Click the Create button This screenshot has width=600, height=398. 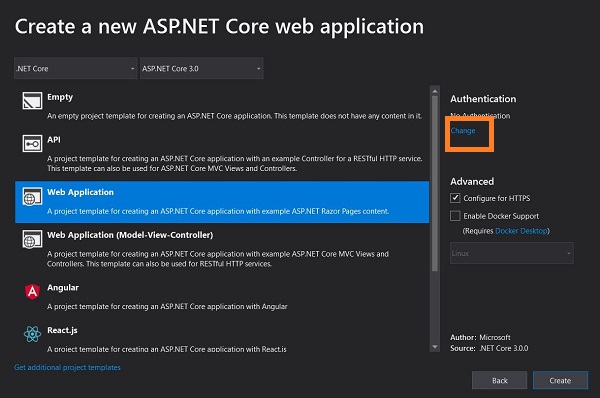tap(560, 380)
